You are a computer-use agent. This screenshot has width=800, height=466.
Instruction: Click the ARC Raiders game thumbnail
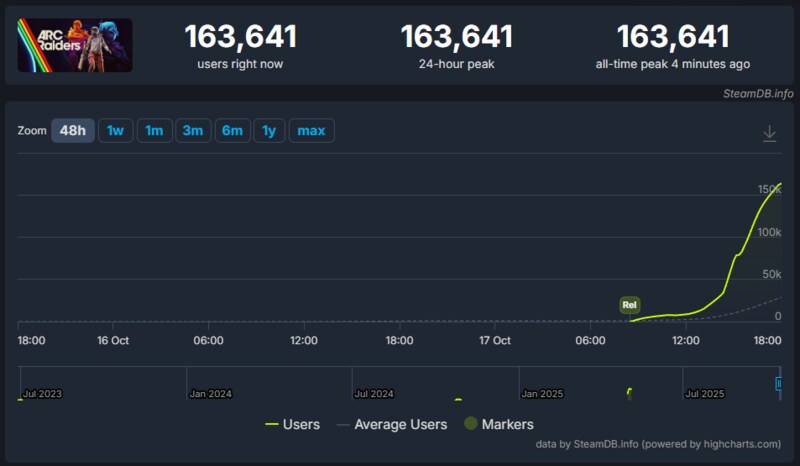tap(75, 45)
